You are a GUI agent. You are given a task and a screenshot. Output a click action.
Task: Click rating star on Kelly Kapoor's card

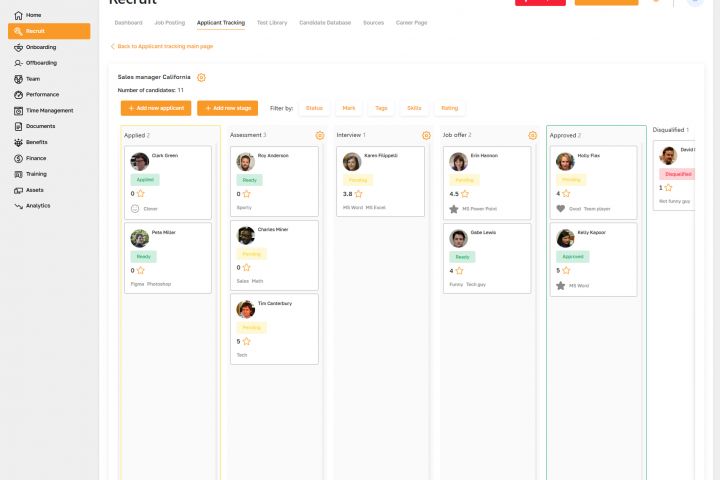pos(566,271)
